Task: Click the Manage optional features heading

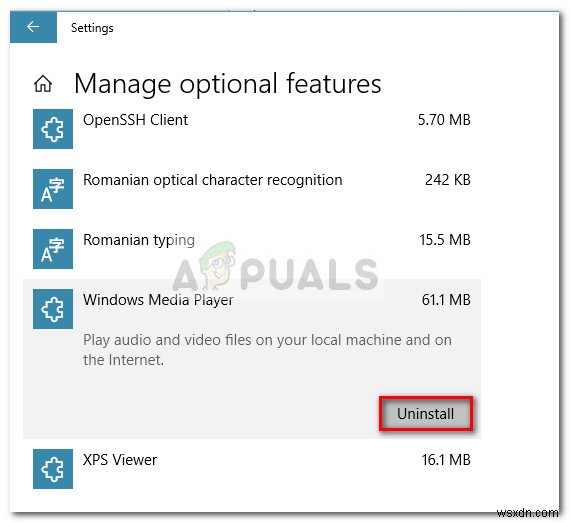Action: tap(228, 84)
